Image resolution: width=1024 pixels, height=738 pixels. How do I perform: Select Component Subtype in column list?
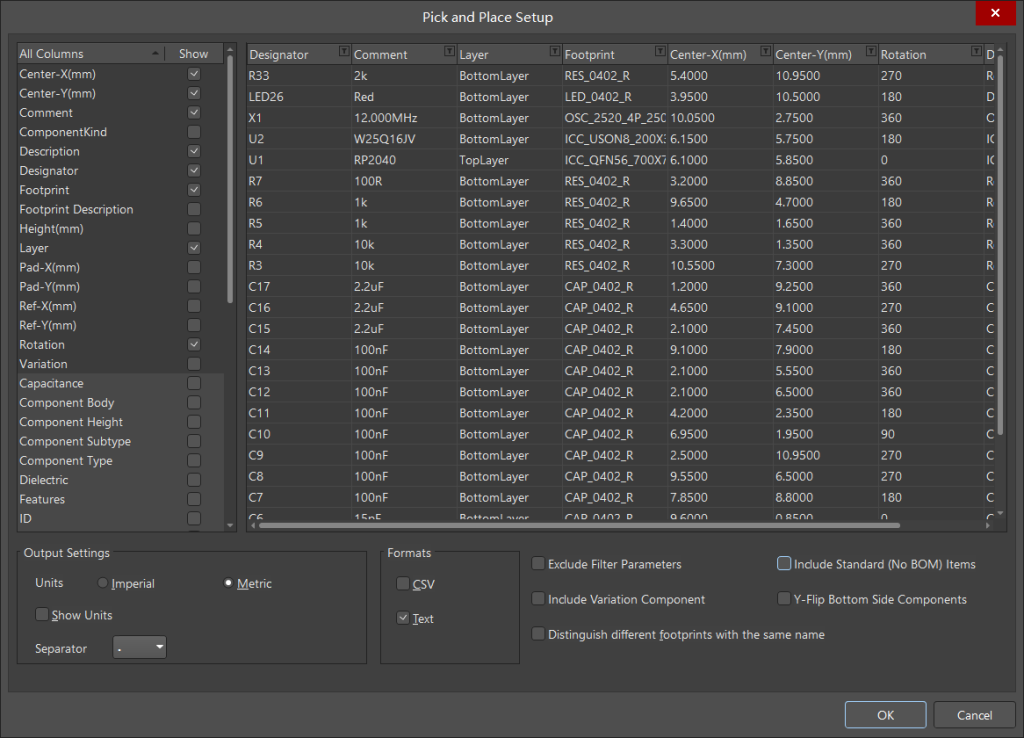coord(75,441)
